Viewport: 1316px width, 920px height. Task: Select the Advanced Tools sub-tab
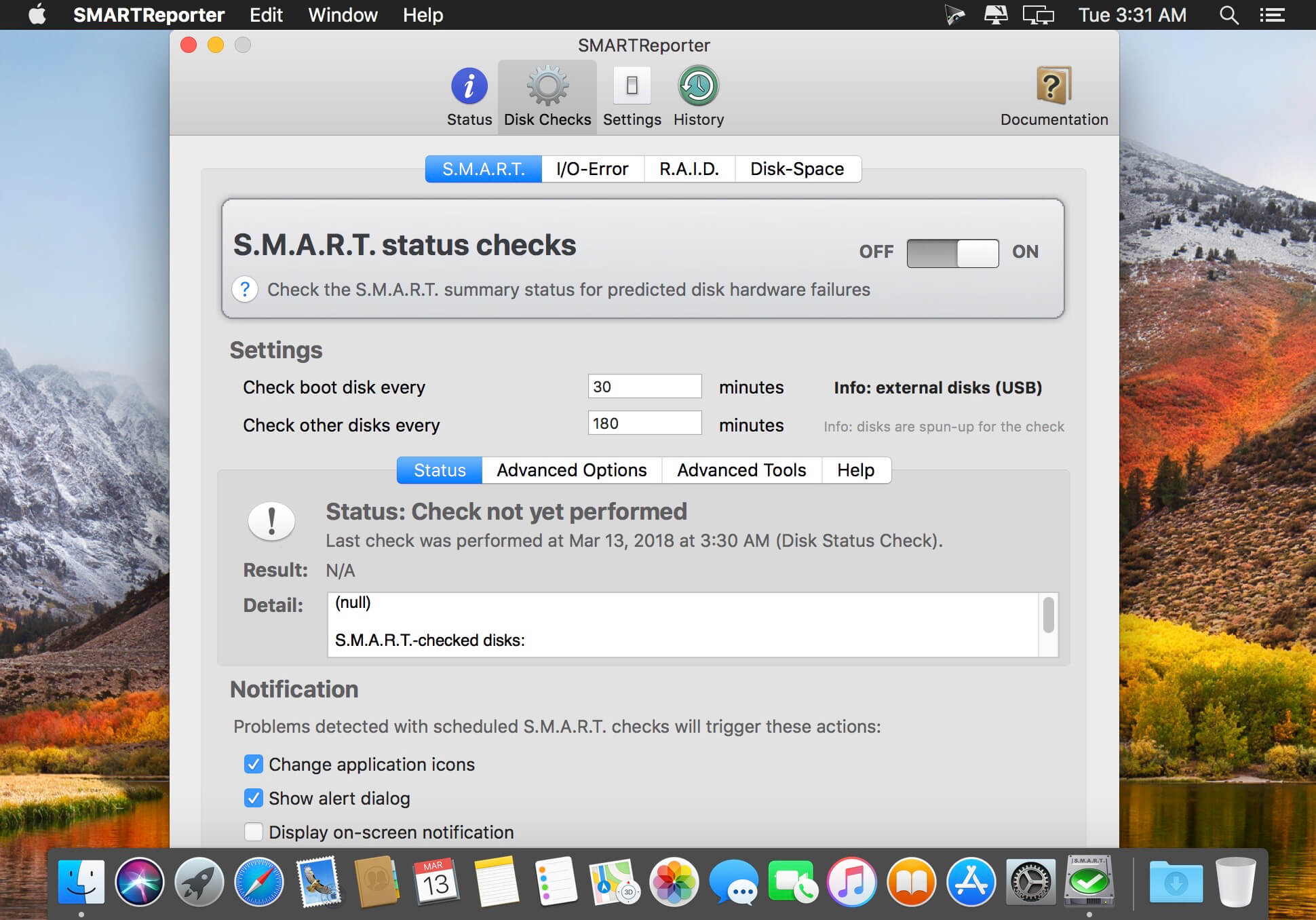tap(741, 470)
